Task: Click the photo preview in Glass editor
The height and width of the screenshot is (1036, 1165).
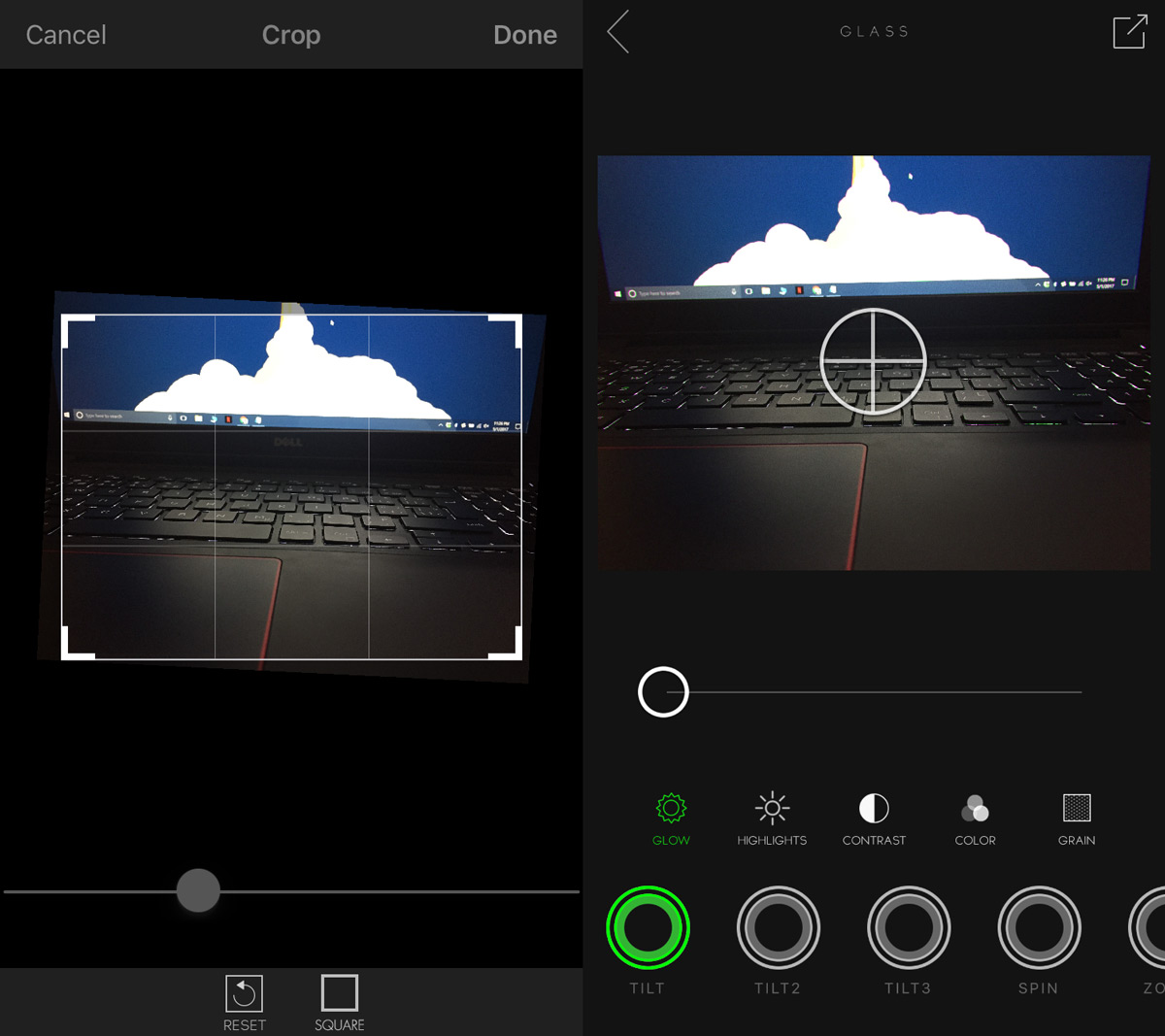Action: (x=874, y=362)
